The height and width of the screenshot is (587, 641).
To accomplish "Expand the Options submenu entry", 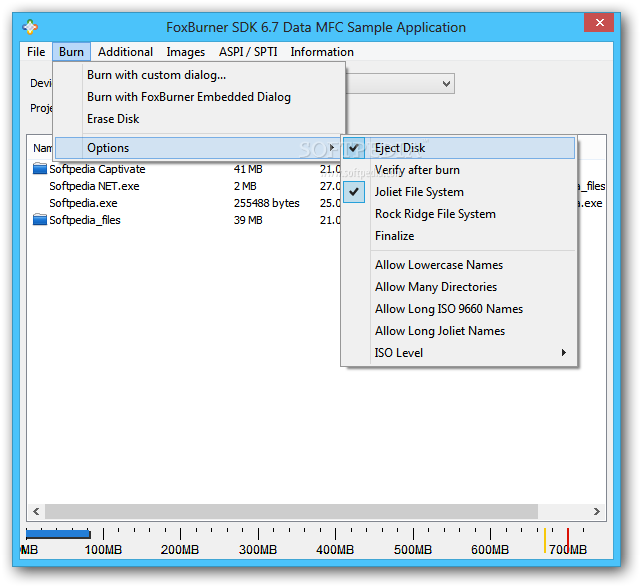I will click(198, 148).
